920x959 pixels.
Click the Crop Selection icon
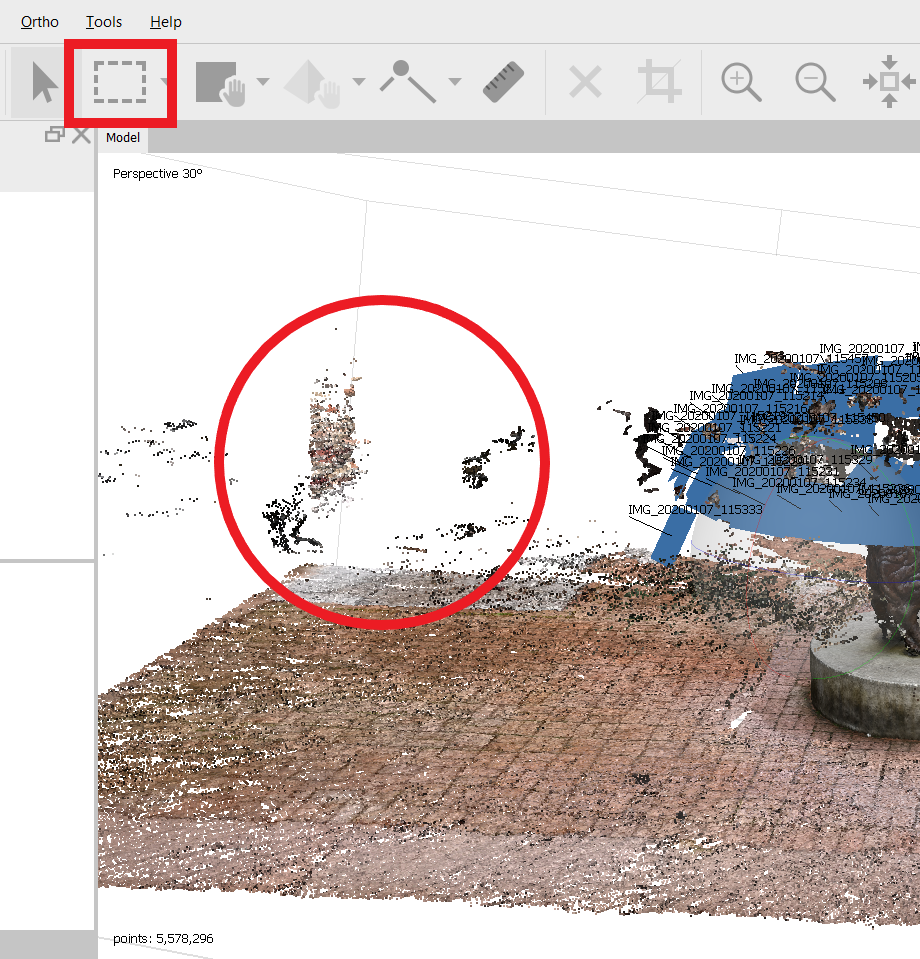pos(660,82)
